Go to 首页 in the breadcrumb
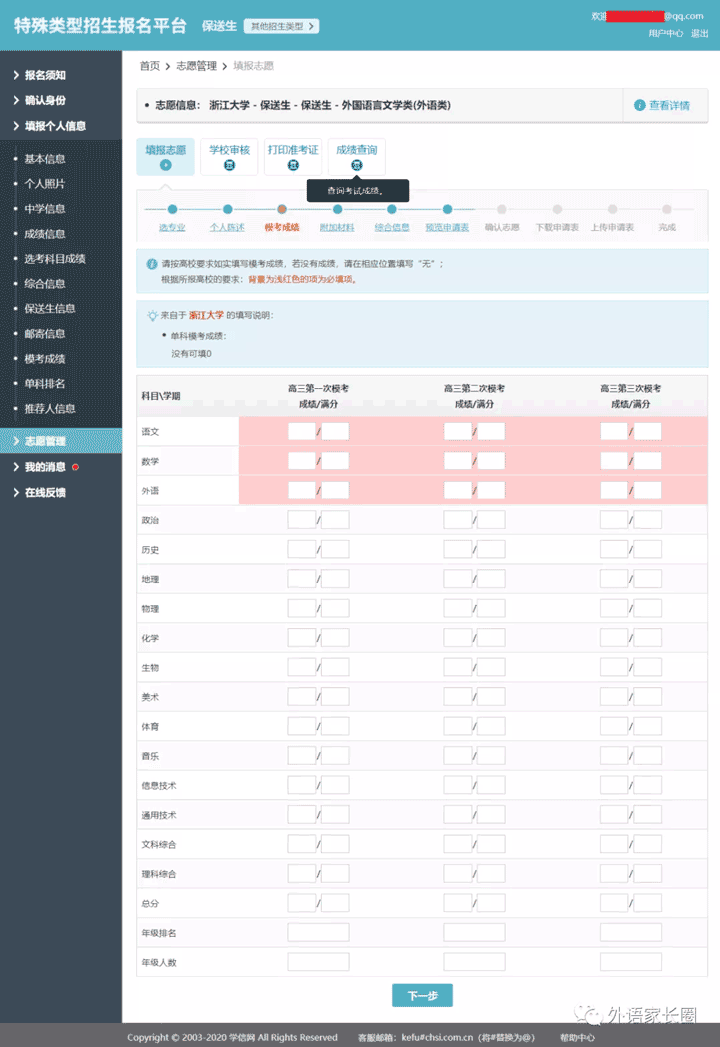 150,65
